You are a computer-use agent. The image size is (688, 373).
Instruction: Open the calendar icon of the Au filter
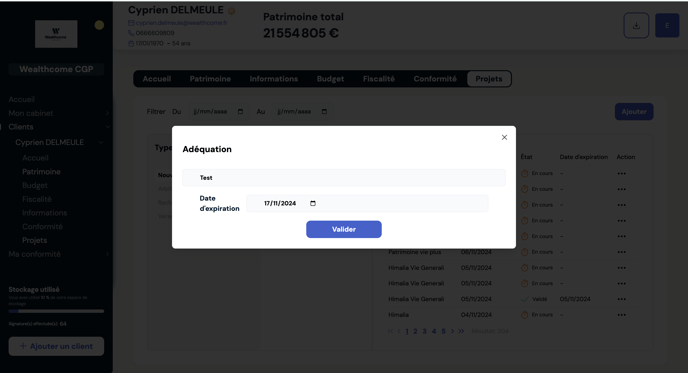[324, 111]
